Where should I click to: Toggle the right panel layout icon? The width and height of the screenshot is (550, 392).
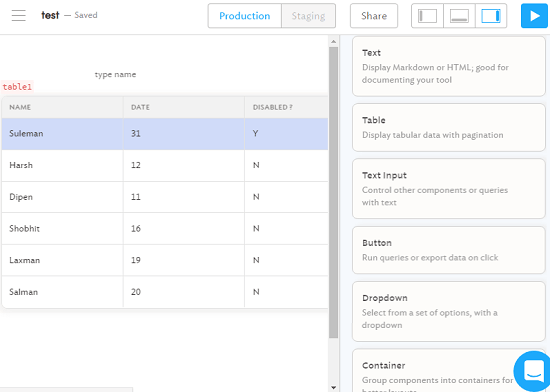[x=491, y=16]
